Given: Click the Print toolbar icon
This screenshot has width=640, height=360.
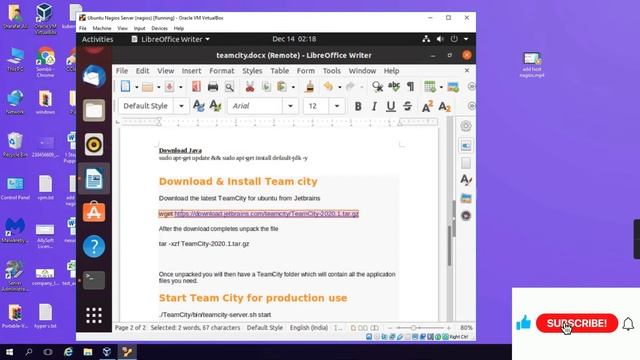Looking at the screenshot, I should 213,87.
